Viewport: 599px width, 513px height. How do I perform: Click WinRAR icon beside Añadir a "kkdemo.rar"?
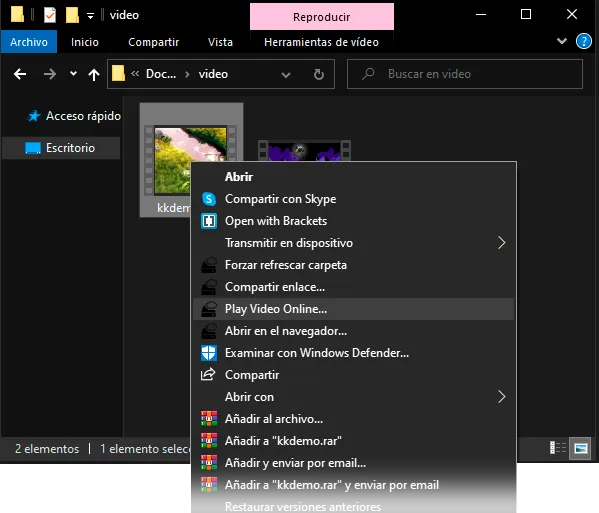209,441
